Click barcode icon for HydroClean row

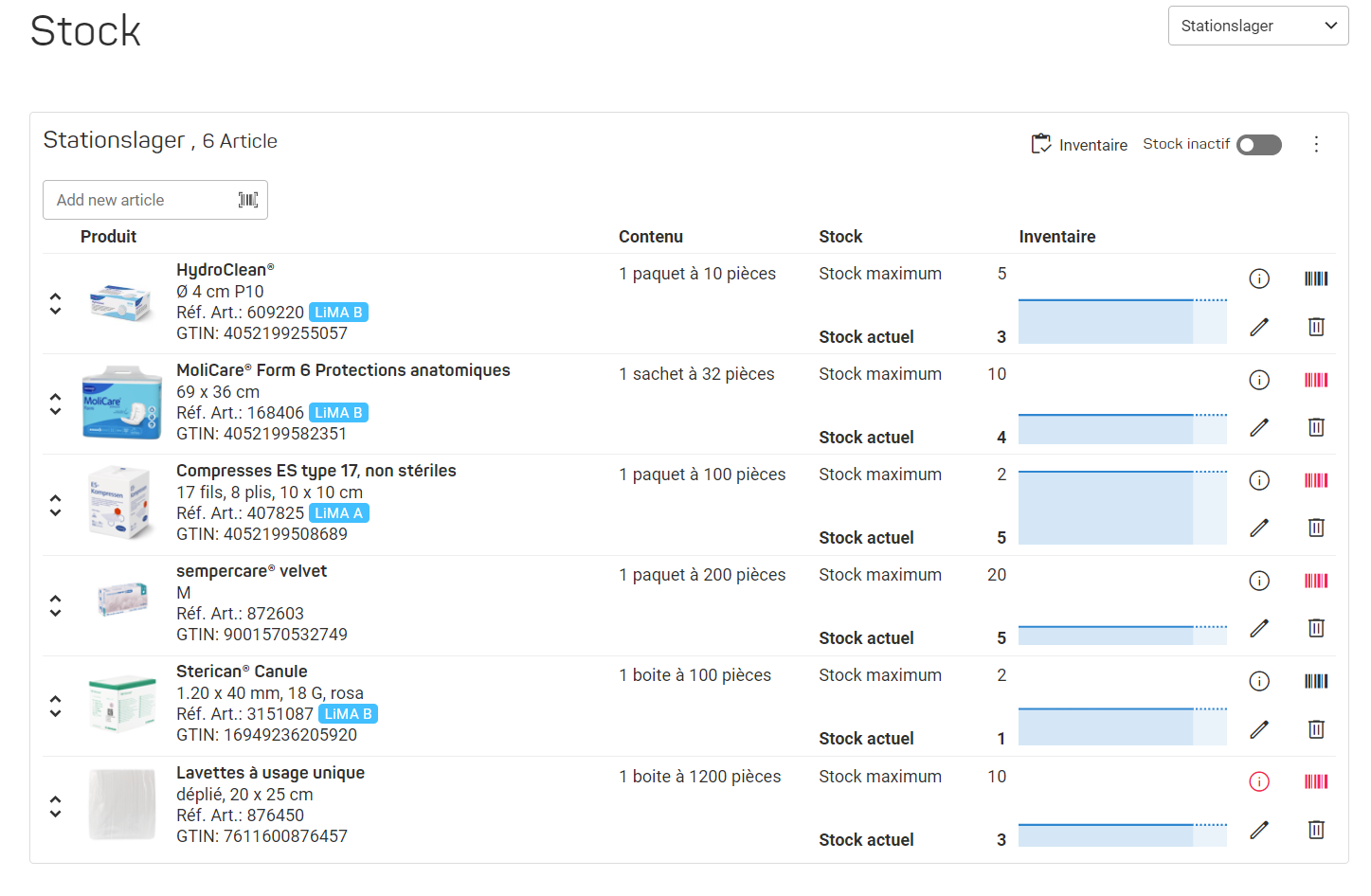click(x=1316, y=278)
